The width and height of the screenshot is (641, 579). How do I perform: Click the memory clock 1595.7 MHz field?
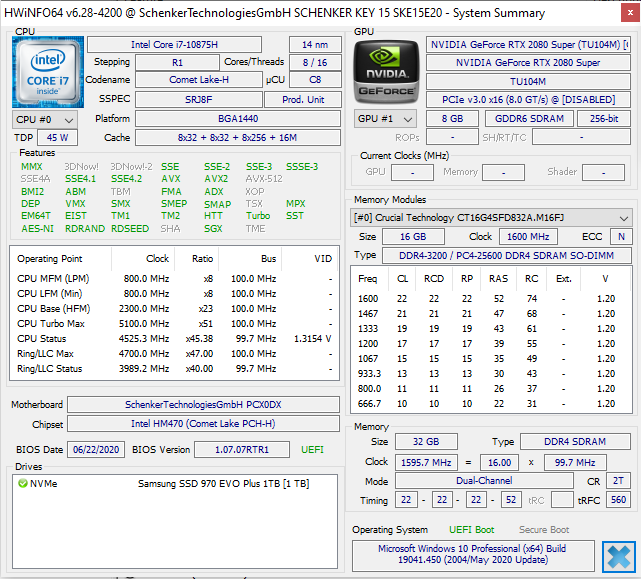[x=426, y=462]
